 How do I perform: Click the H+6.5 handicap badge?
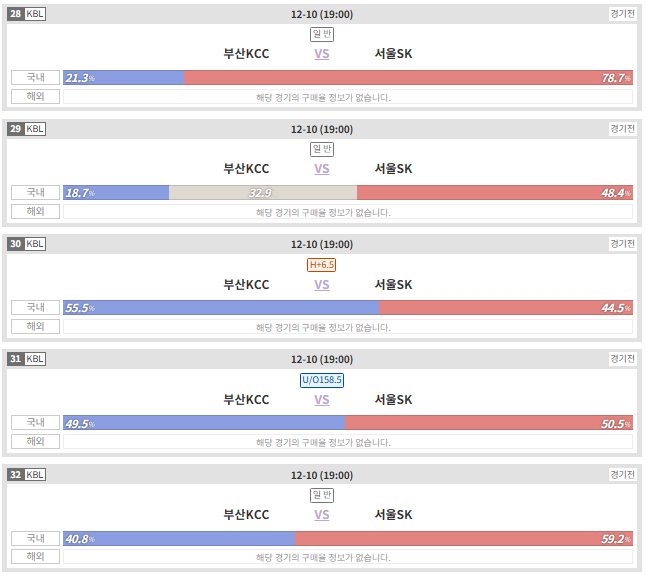pos(322,265)
